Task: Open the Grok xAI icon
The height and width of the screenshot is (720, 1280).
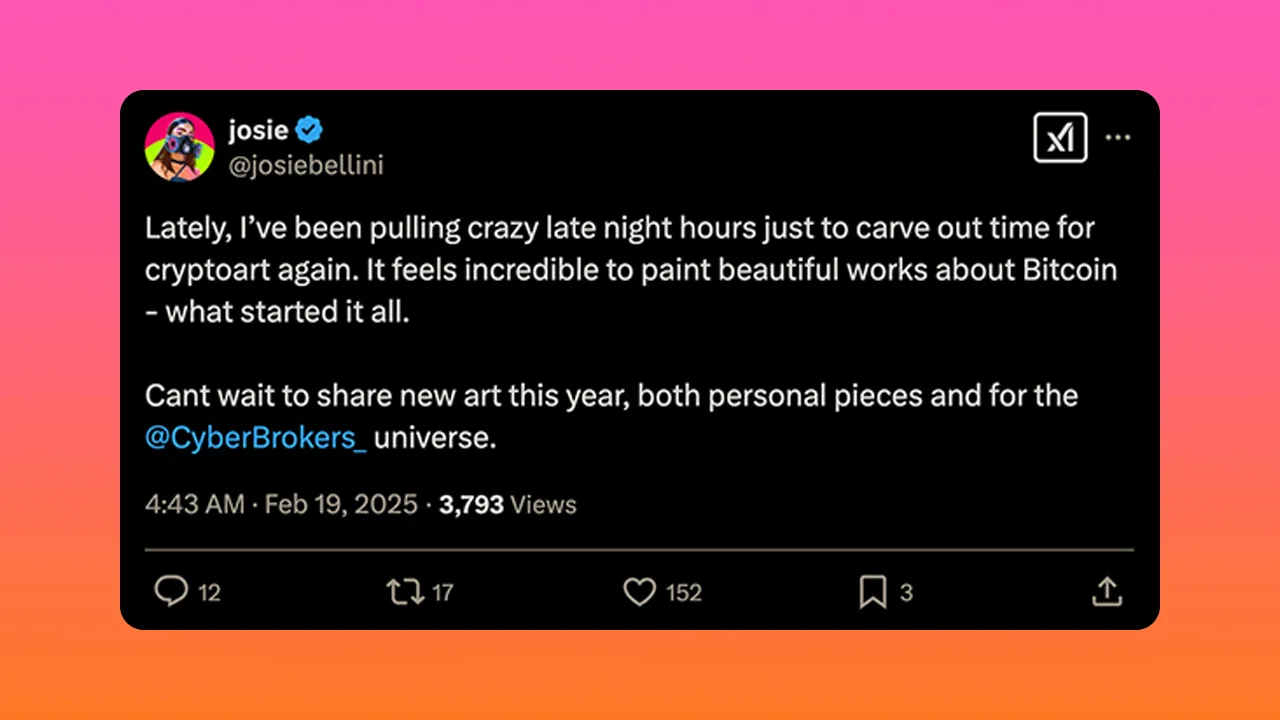Action: pos(1060,137)
